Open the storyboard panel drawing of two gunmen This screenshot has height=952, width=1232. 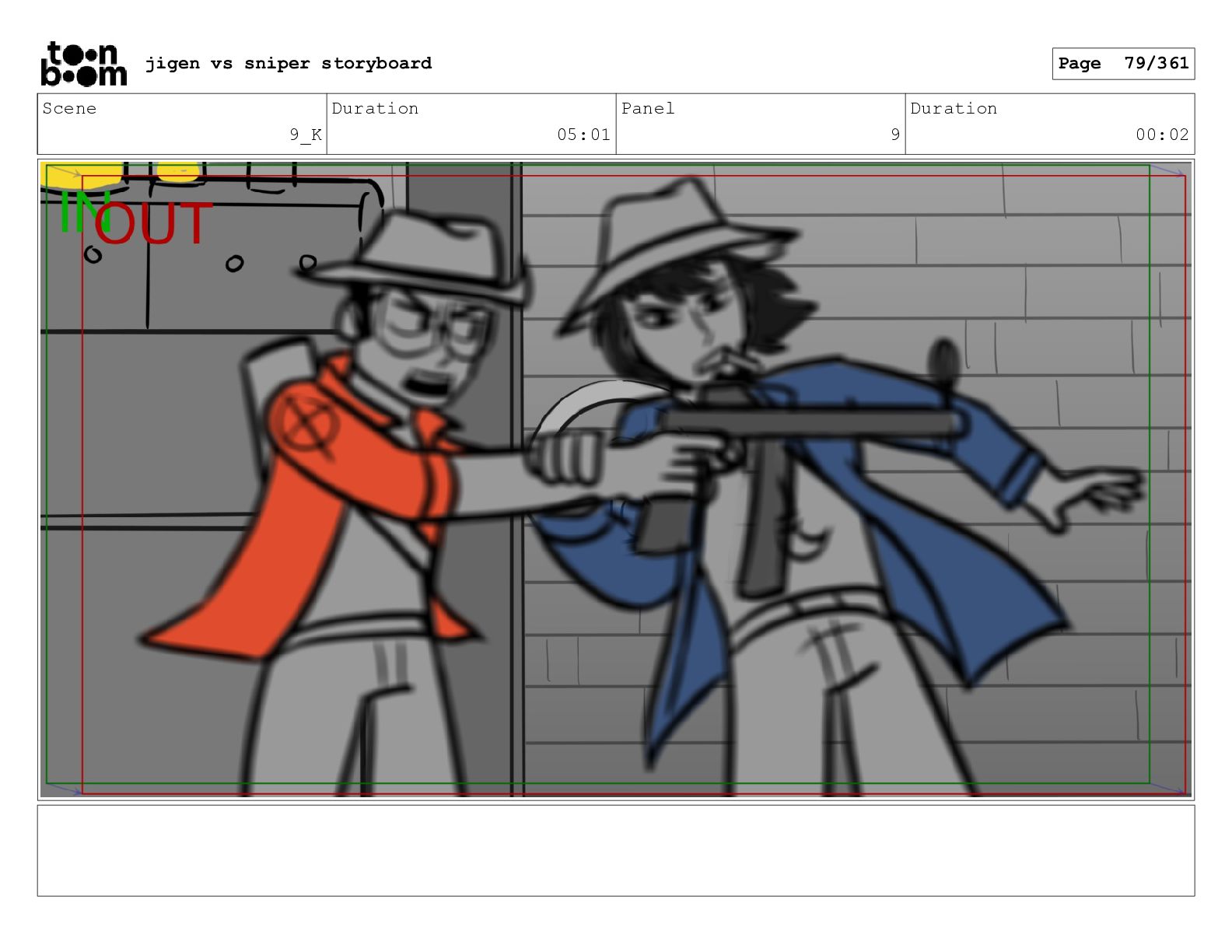(x=616, y=479)
